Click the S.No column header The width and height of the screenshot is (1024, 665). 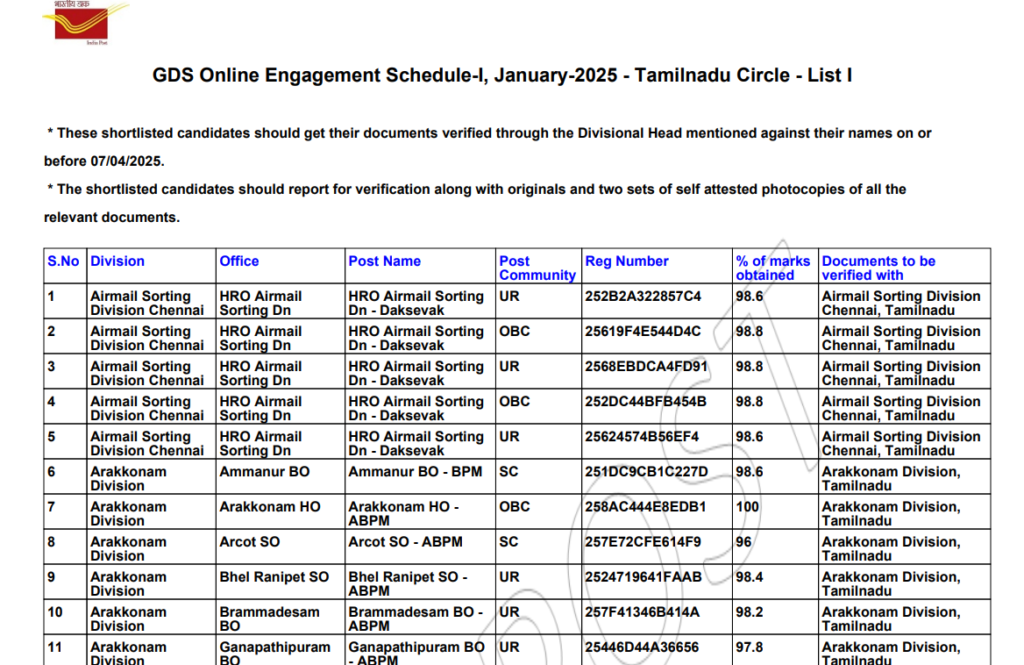pos(63,261)
